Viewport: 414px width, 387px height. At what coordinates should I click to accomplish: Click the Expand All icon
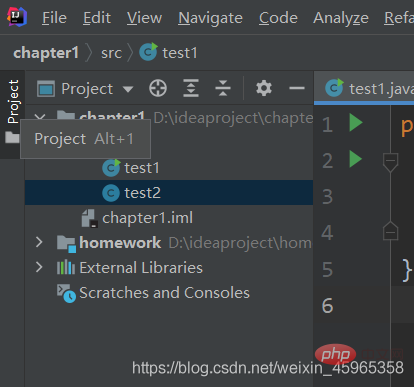tap(191, 88)
